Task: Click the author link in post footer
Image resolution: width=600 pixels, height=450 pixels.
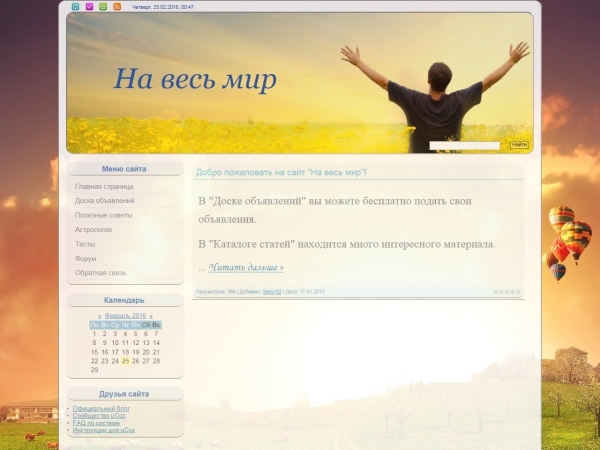Action: point(272,292)
